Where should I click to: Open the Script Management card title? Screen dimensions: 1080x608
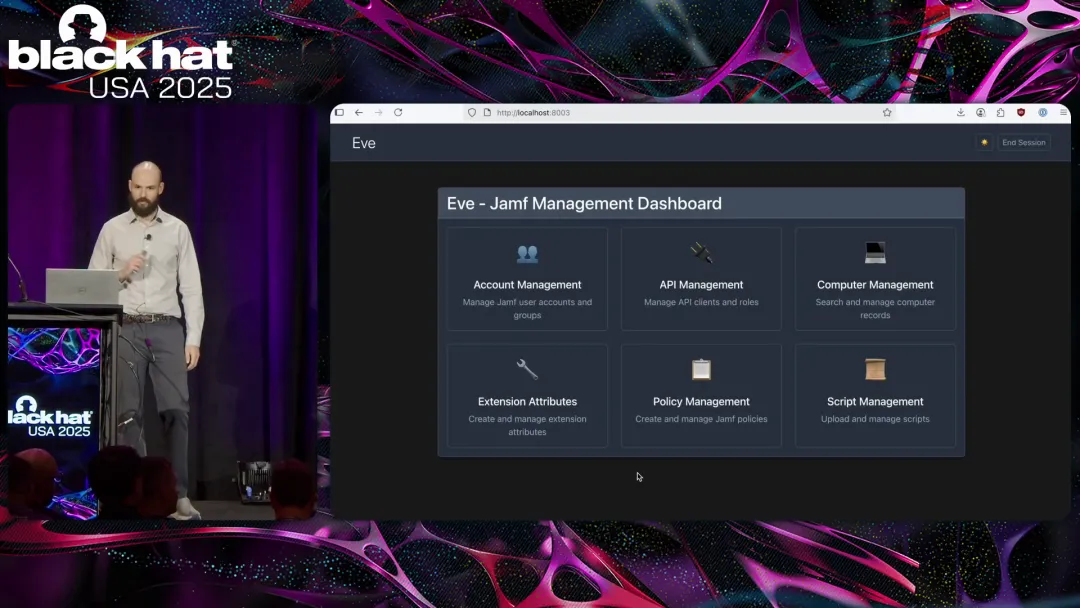875,401
